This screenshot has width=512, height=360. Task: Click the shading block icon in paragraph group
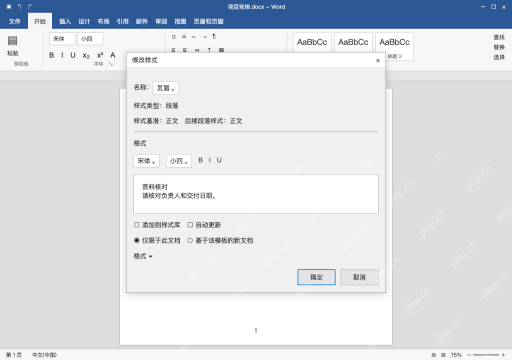click(x=221, y=50)
